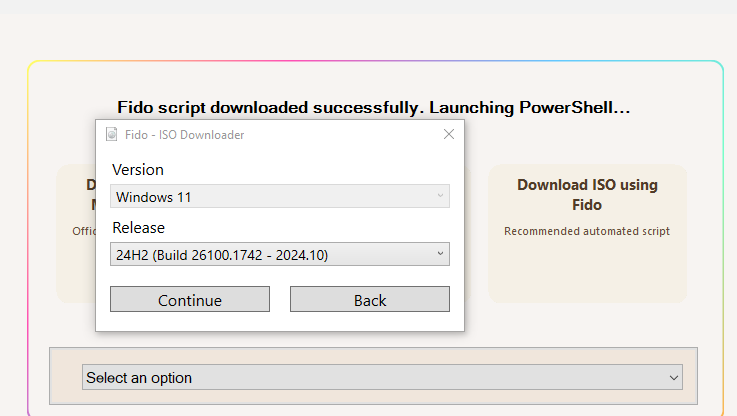Click the Back button in Fido dialog

coord(370,299)
